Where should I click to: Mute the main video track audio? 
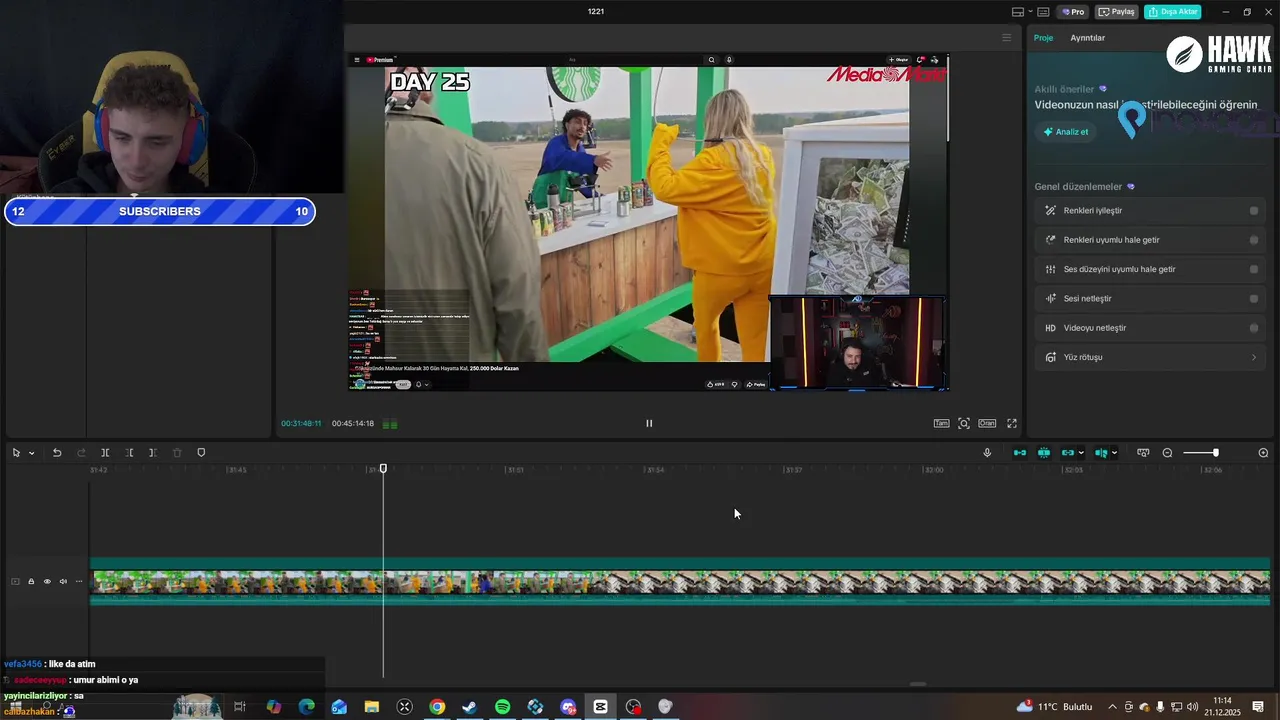pos(63,581)
